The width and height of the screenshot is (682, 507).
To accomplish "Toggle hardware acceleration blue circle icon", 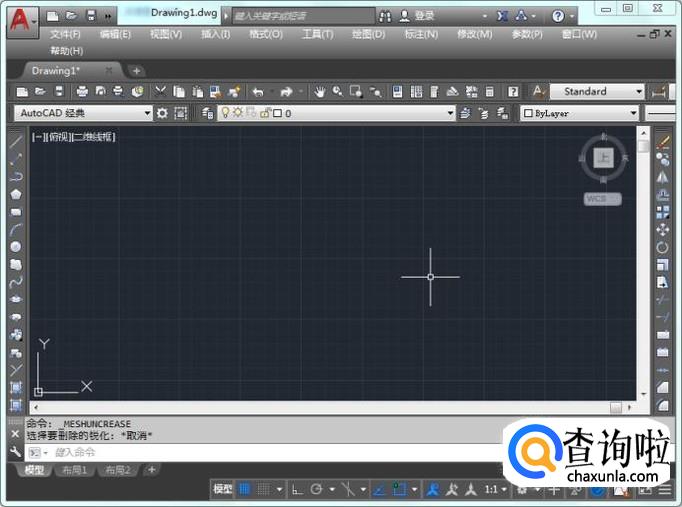I will coord(598,491).
